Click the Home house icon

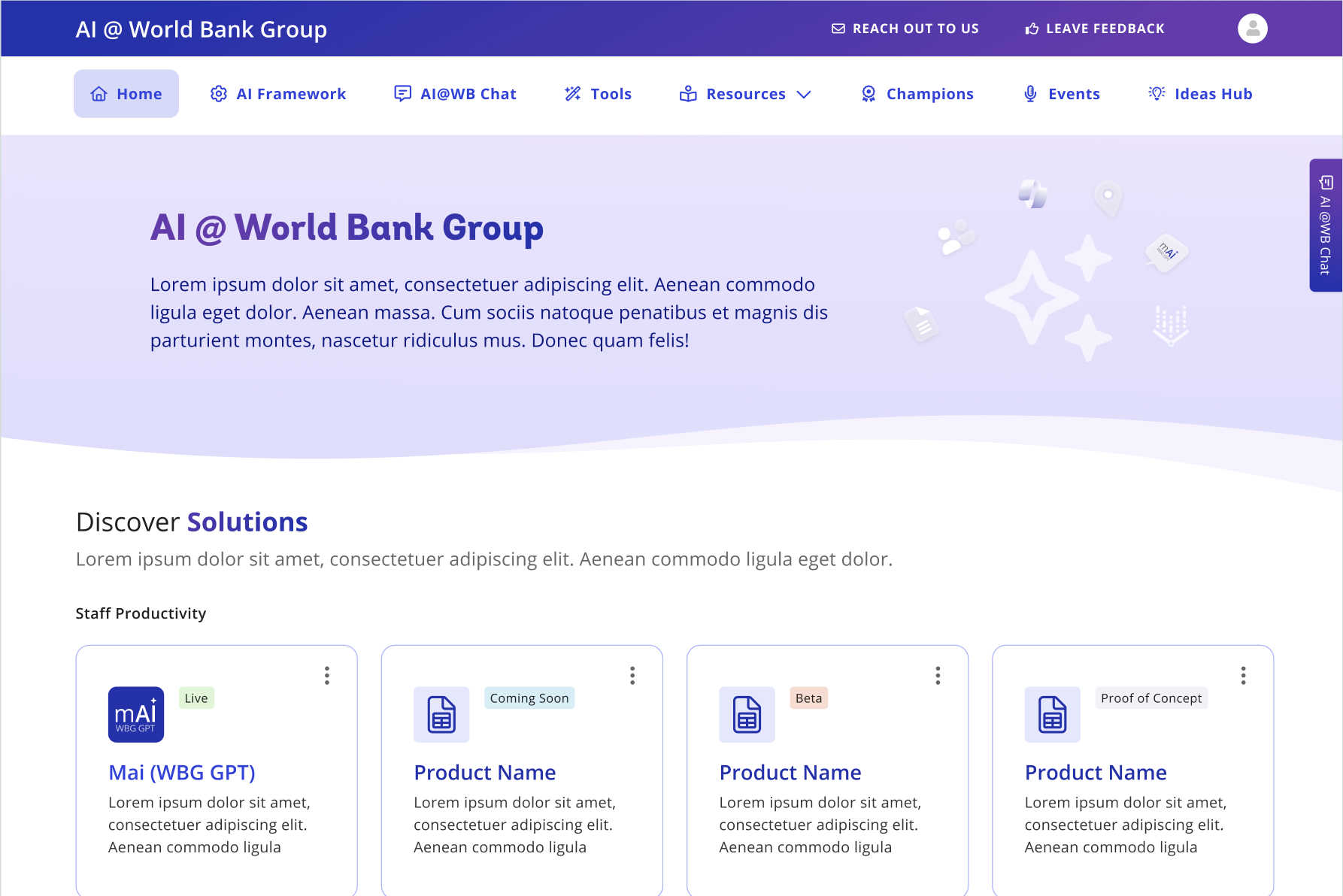(x=99, y=94)
